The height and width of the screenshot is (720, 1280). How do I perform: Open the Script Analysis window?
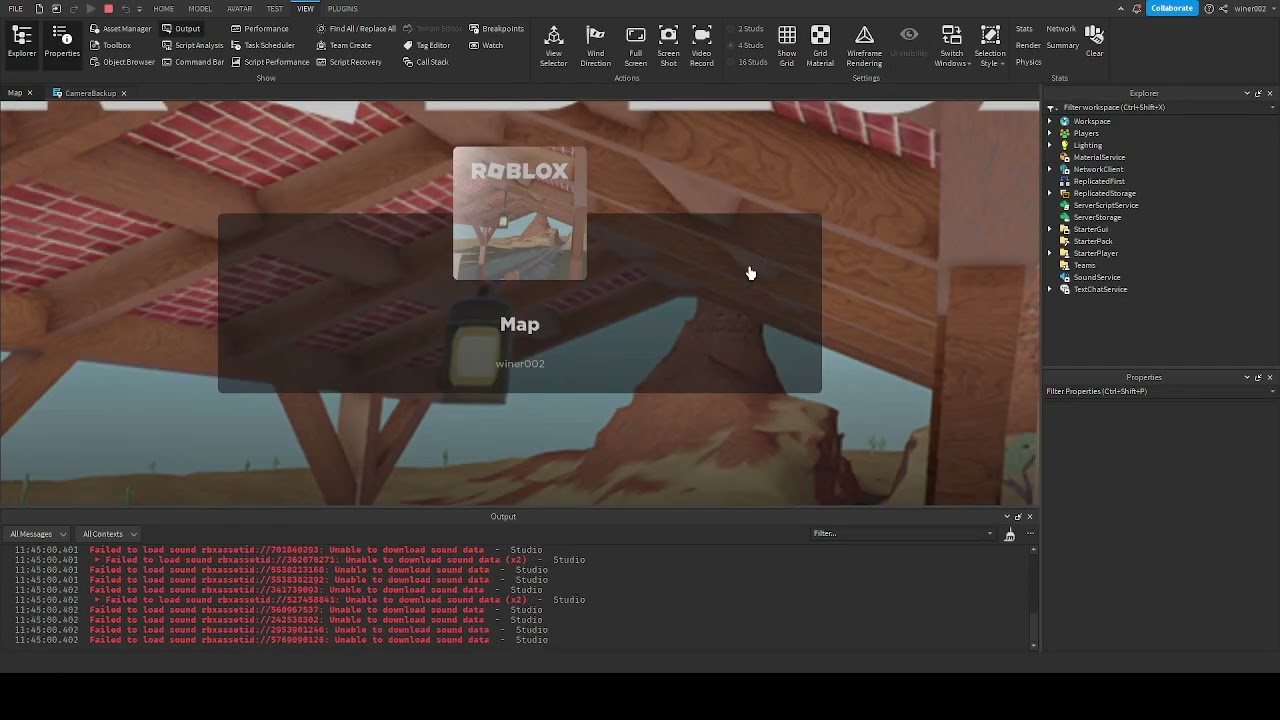[198, 45]
